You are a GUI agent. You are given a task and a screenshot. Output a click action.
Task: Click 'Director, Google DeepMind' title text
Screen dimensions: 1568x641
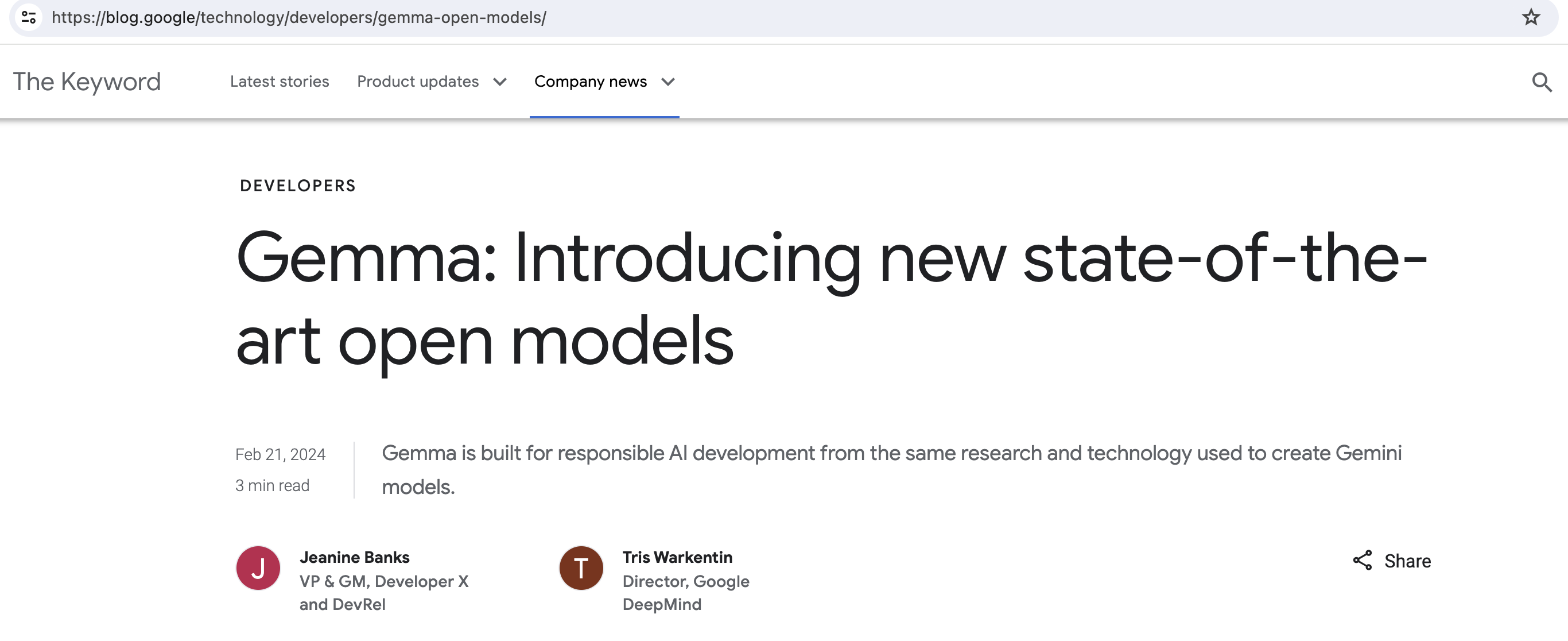pyautogui.click(x=686, y=593)
